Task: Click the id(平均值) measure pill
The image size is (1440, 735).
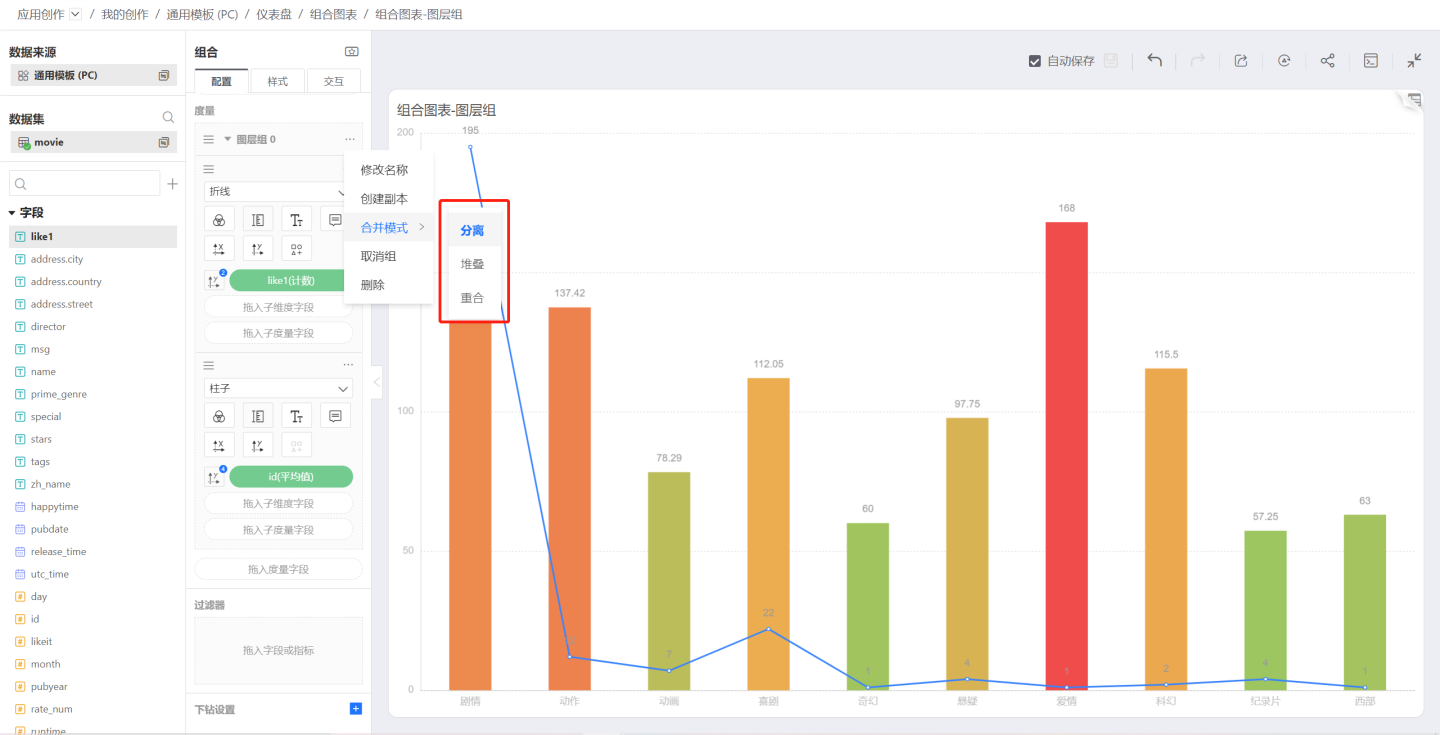Action: click(291, 477)
